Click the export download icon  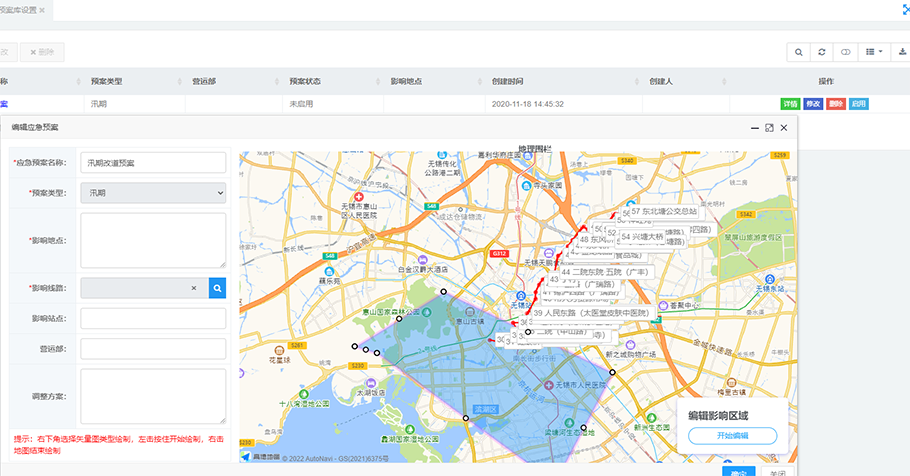click(902, 51)
